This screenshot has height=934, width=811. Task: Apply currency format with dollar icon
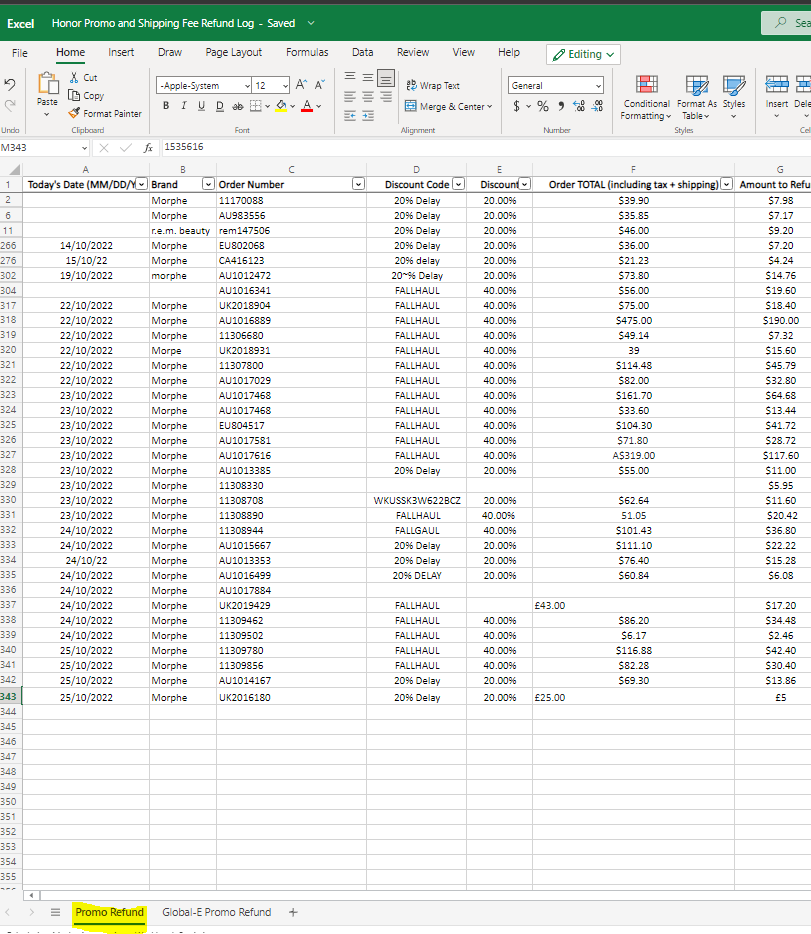(x=516, y=106)
